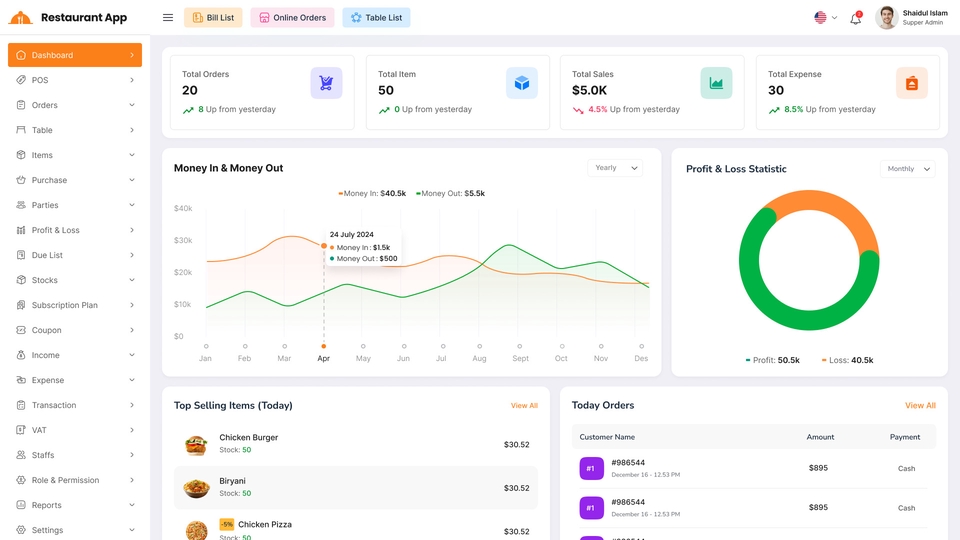The width and height of the screenshot is (960, 540).
Task: Click View All in Today Orders
Action: point(920,406)
